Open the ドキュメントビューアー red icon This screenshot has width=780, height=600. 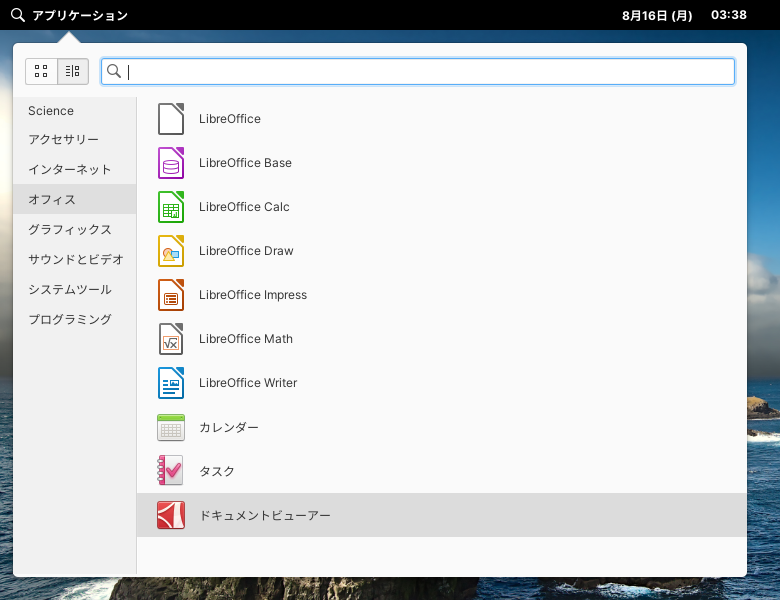[171, 515]
